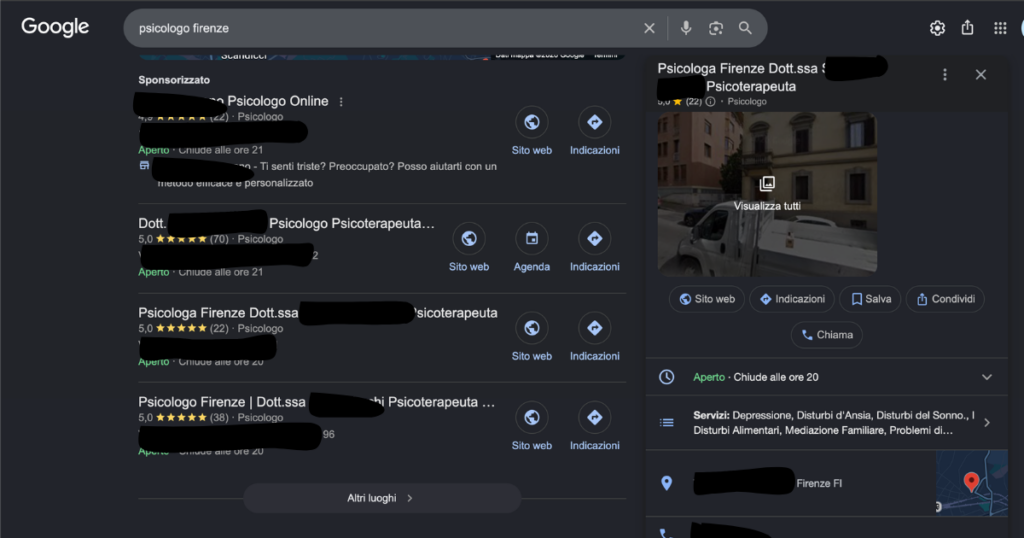Click Sito web button in detail panel
This screenshot has height=538, width=1024.
707,299
